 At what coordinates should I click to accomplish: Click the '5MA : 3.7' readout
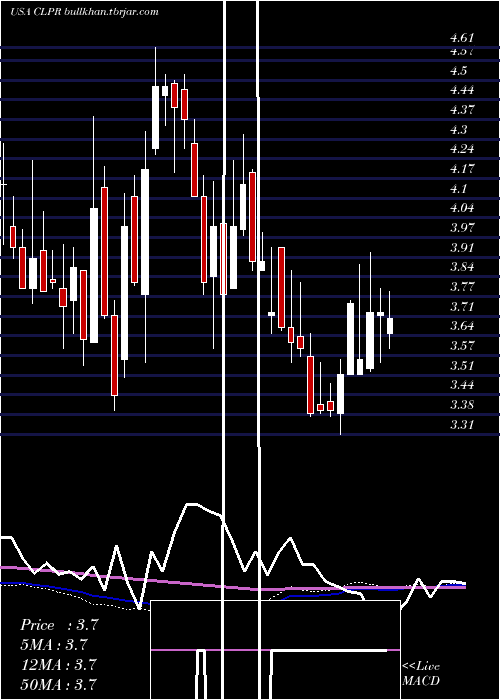point(54,645)
